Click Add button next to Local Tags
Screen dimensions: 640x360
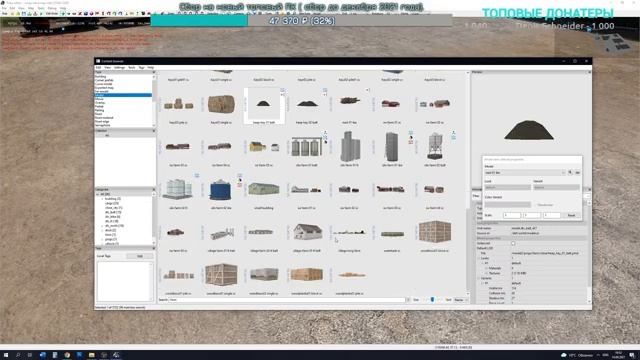click(x=140, y=256)
